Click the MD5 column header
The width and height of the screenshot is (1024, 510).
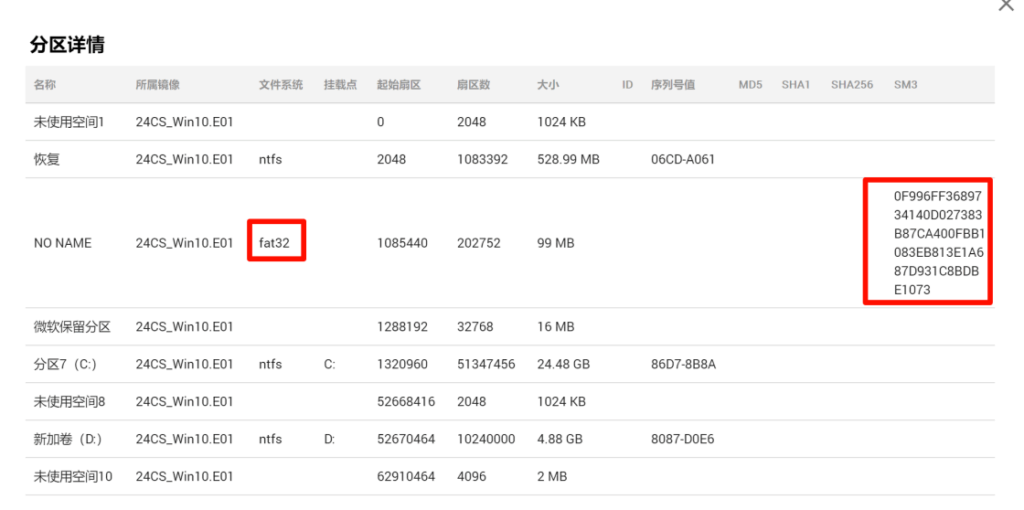[750, 85]
